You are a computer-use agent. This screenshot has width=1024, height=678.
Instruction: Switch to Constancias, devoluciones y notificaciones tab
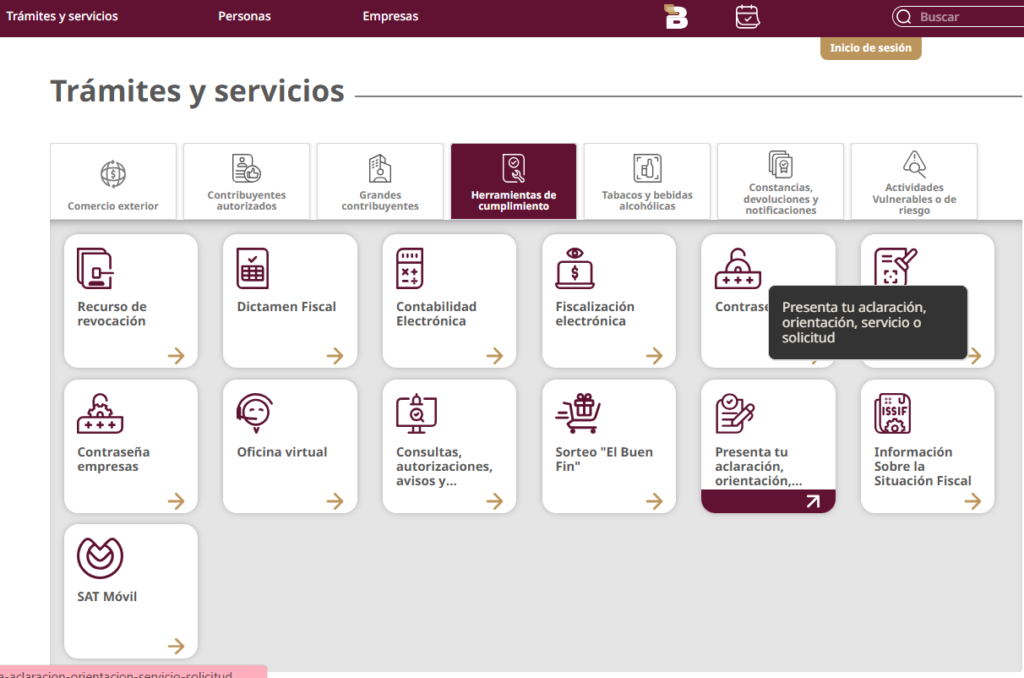(780, 182)
